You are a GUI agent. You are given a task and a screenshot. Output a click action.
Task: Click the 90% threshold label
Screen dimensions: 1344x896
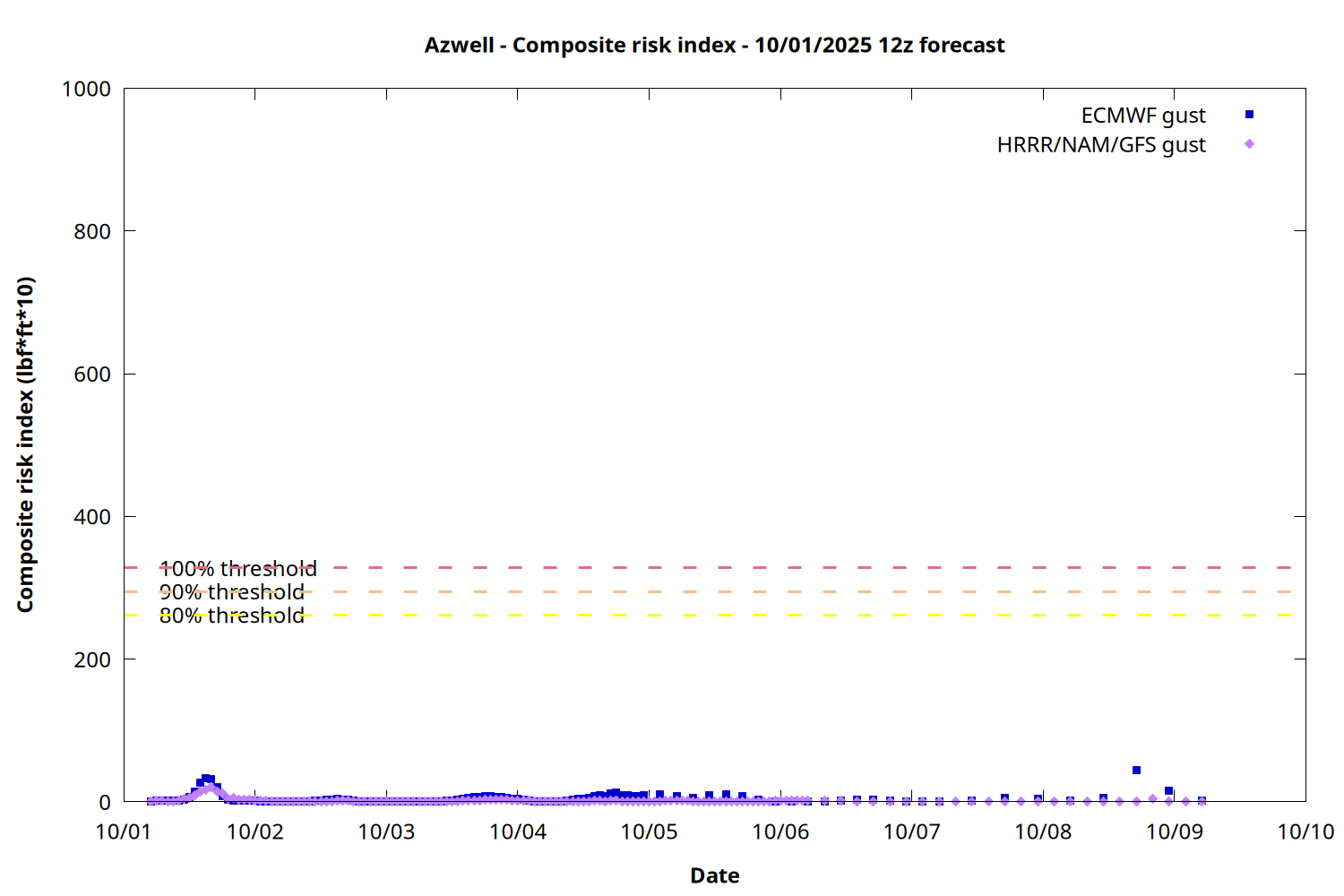(x=231, y=592)
